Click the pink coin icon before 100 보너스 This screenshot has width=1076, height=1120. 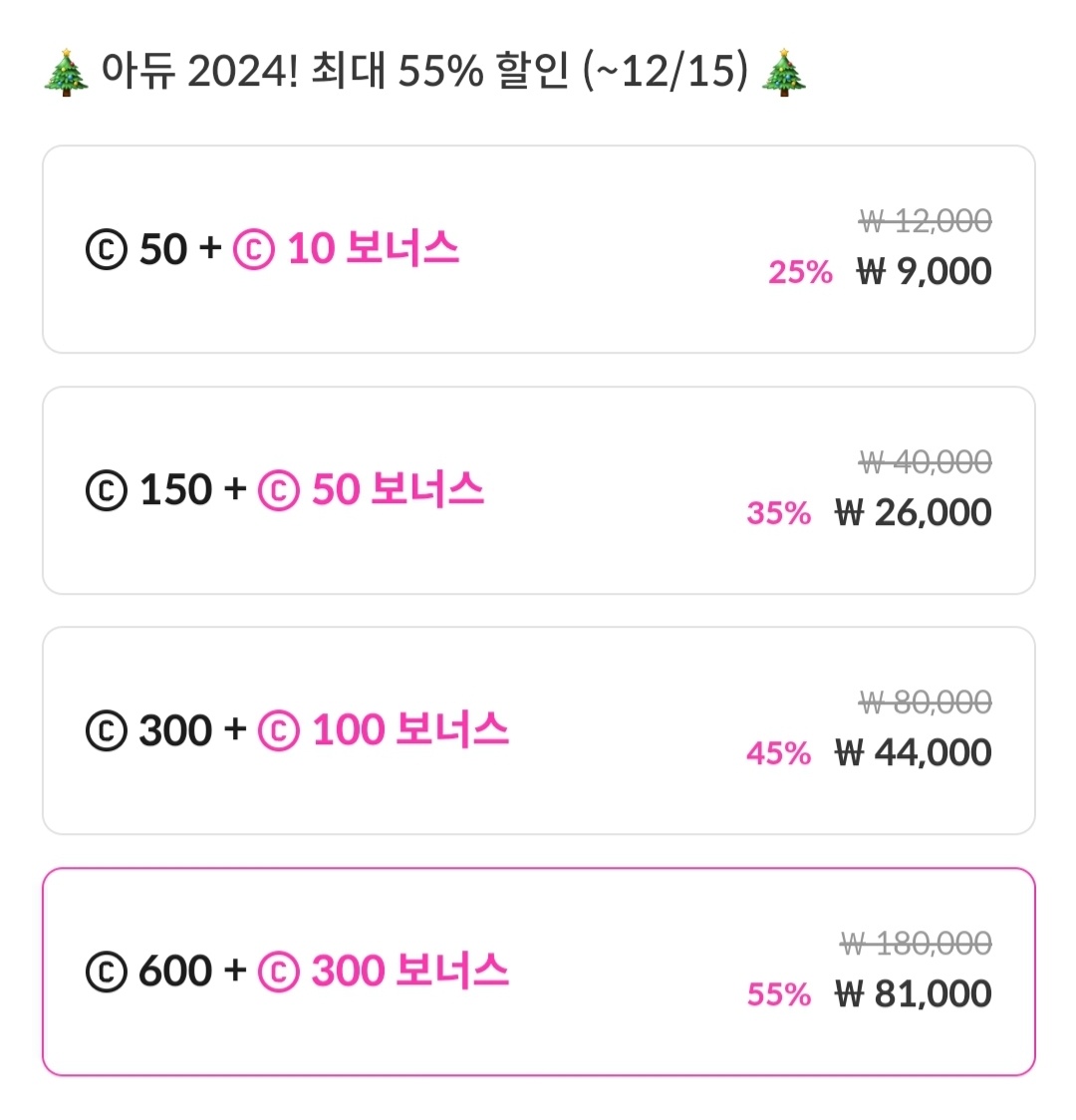[x=278, y=731]
